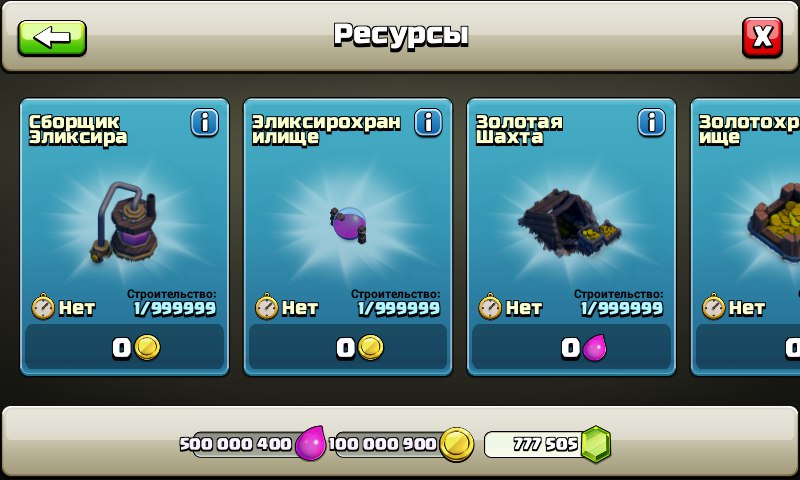Viewport: 800px width, 480px height.
Task: Show info for Эликсирохранилище
Action: tap(428, 122)
